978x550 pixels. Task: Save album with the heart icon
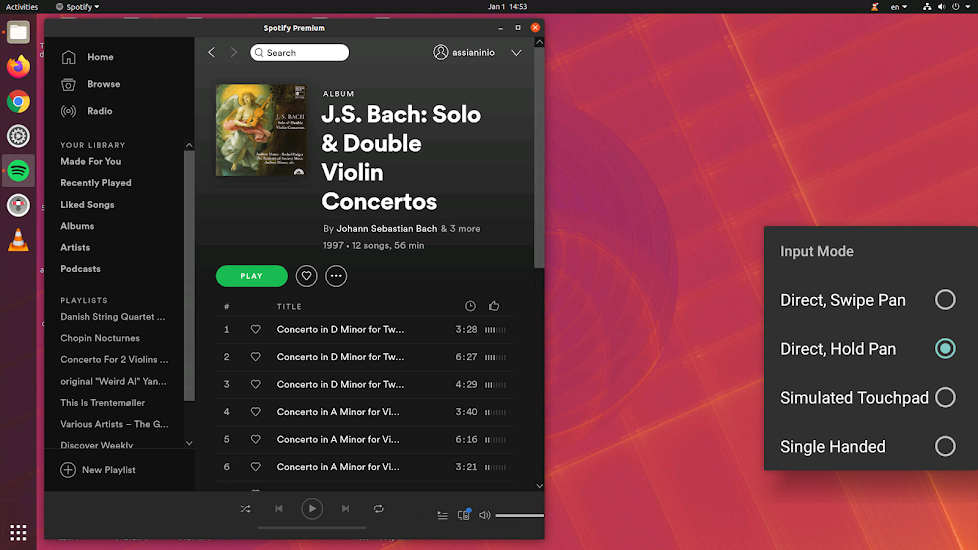306,276
